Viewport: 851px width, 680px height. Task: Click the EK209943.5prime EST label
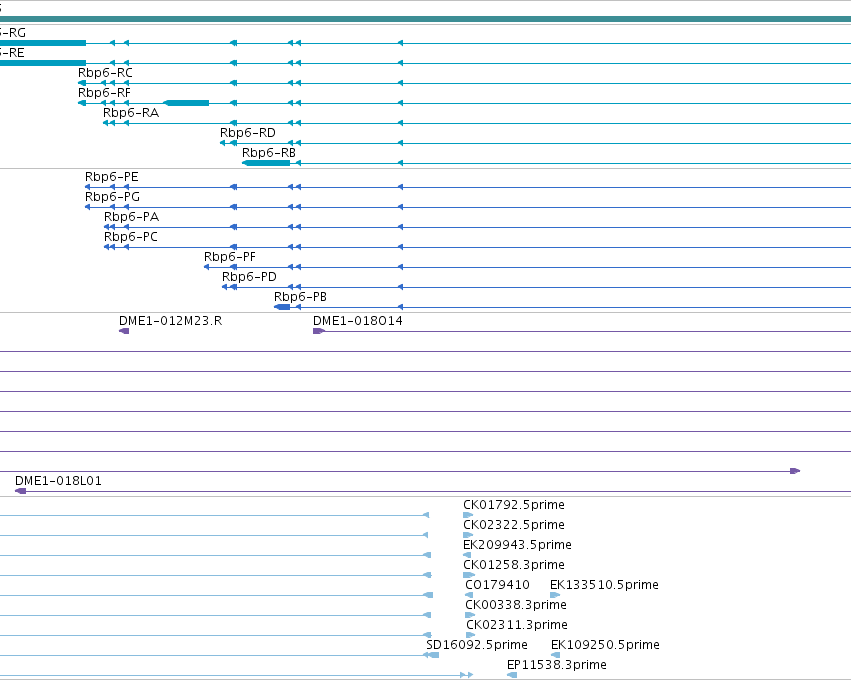(517, 545)
